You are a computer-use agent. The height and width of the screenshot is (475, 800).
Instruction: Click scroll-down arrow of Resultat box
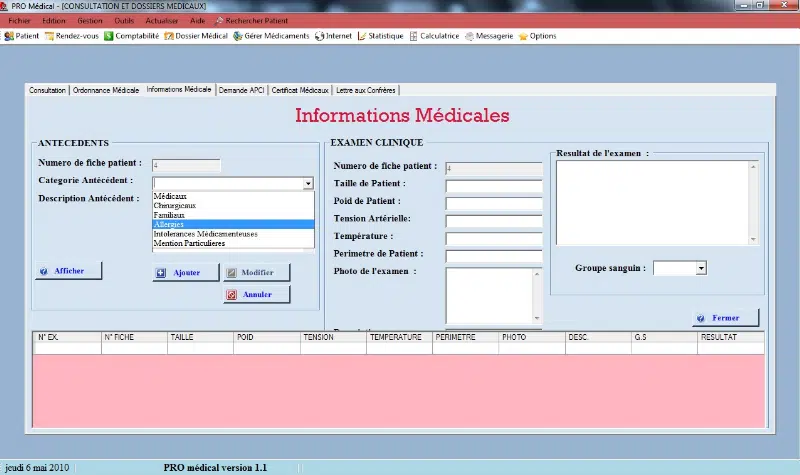[x=753, y=240]
